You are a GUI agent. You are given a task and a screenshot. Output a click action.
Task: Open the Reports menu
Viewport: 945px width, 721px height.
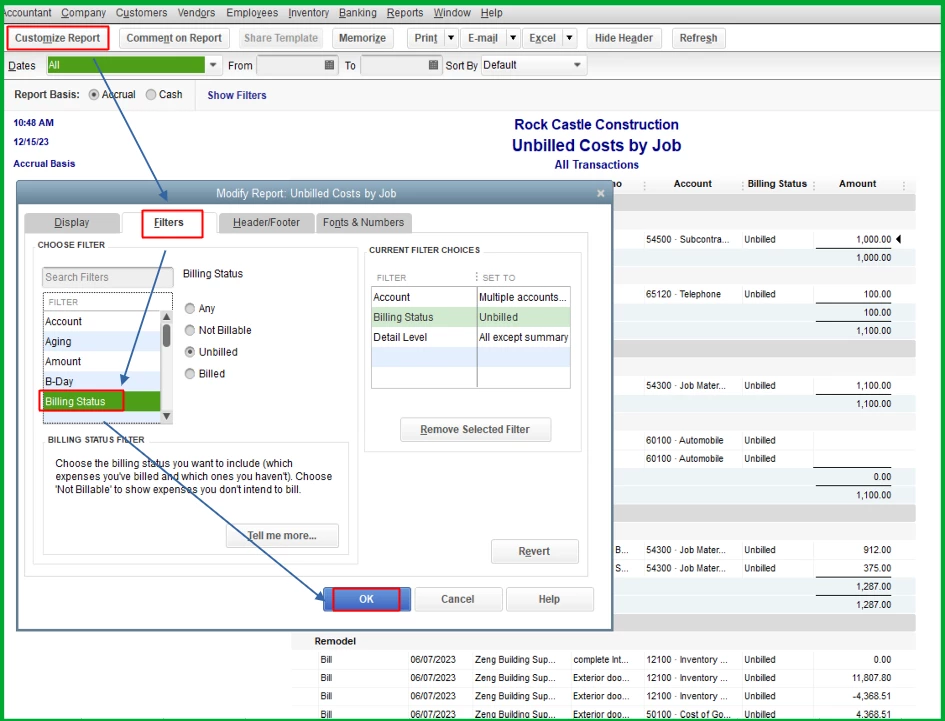point(404,13)
